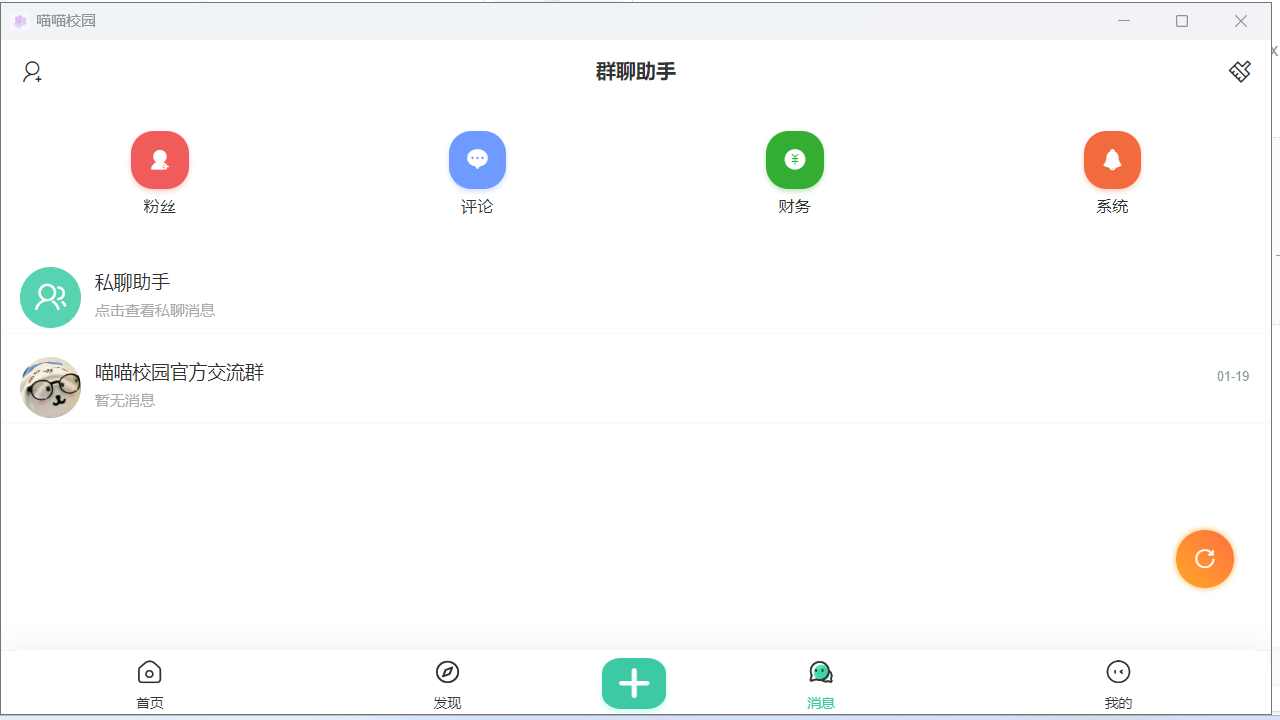Click the official group's cat avatar
The height and width of the screenshot is (720, 1280).
click(50, 387)
